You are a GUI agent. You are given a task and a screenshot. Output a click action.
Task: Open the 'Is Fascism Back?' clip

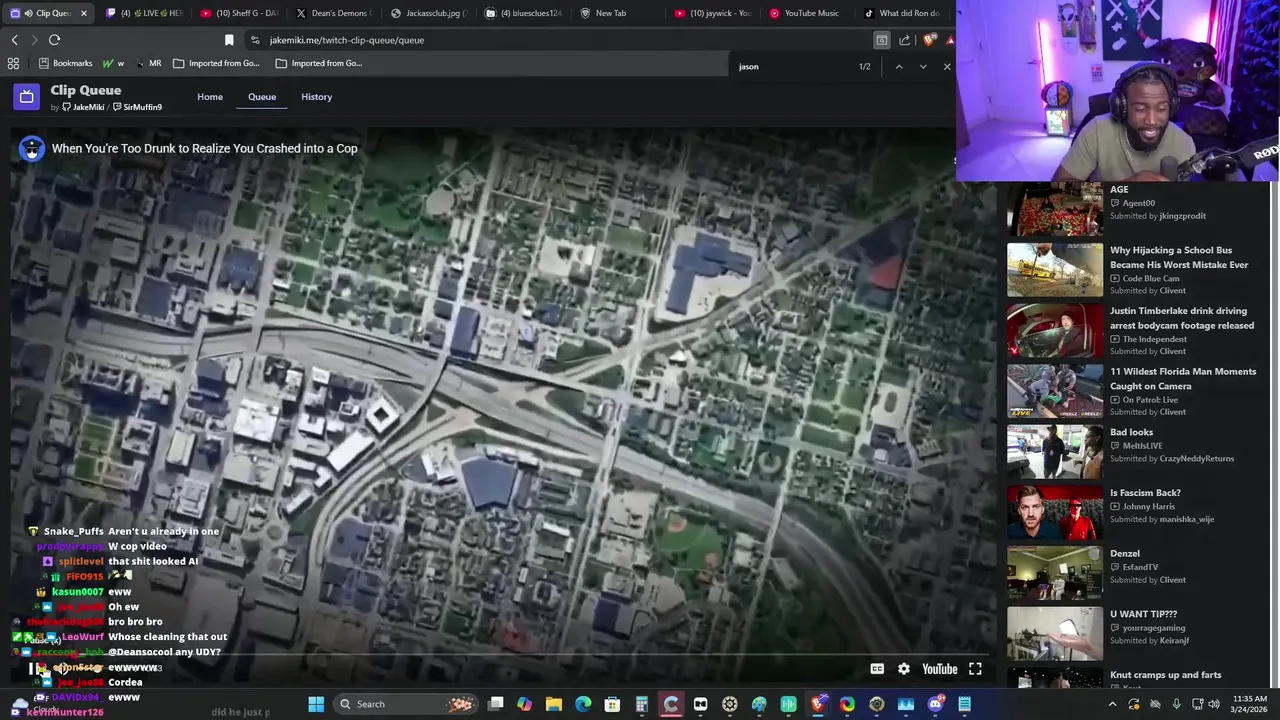1145,493
